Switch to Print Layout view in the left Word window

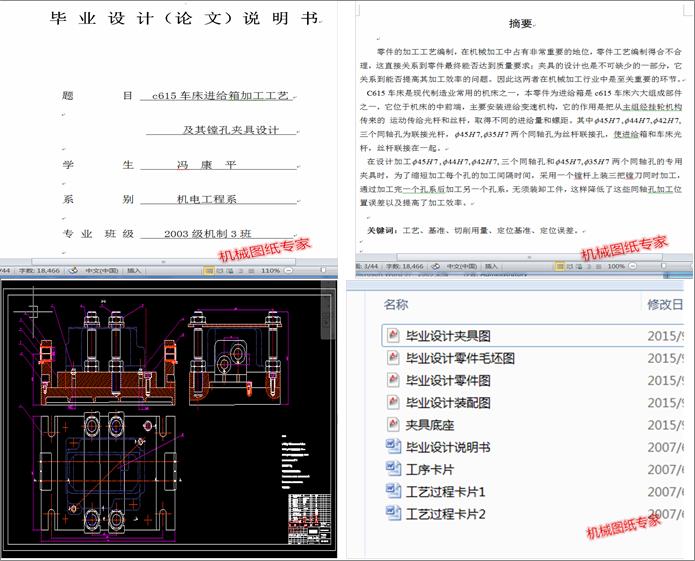[209, 270]
